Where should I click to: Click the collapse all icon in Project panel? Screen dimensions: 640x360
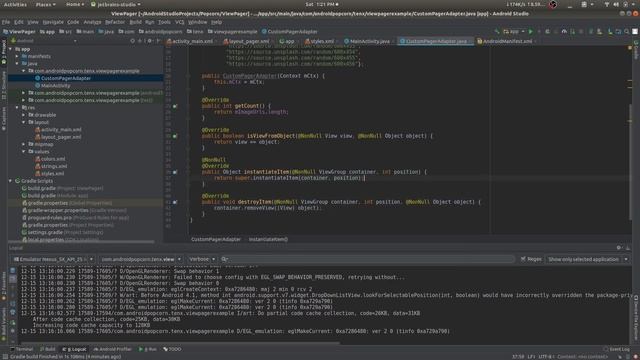pyautogui.click(x=140, y=41)
